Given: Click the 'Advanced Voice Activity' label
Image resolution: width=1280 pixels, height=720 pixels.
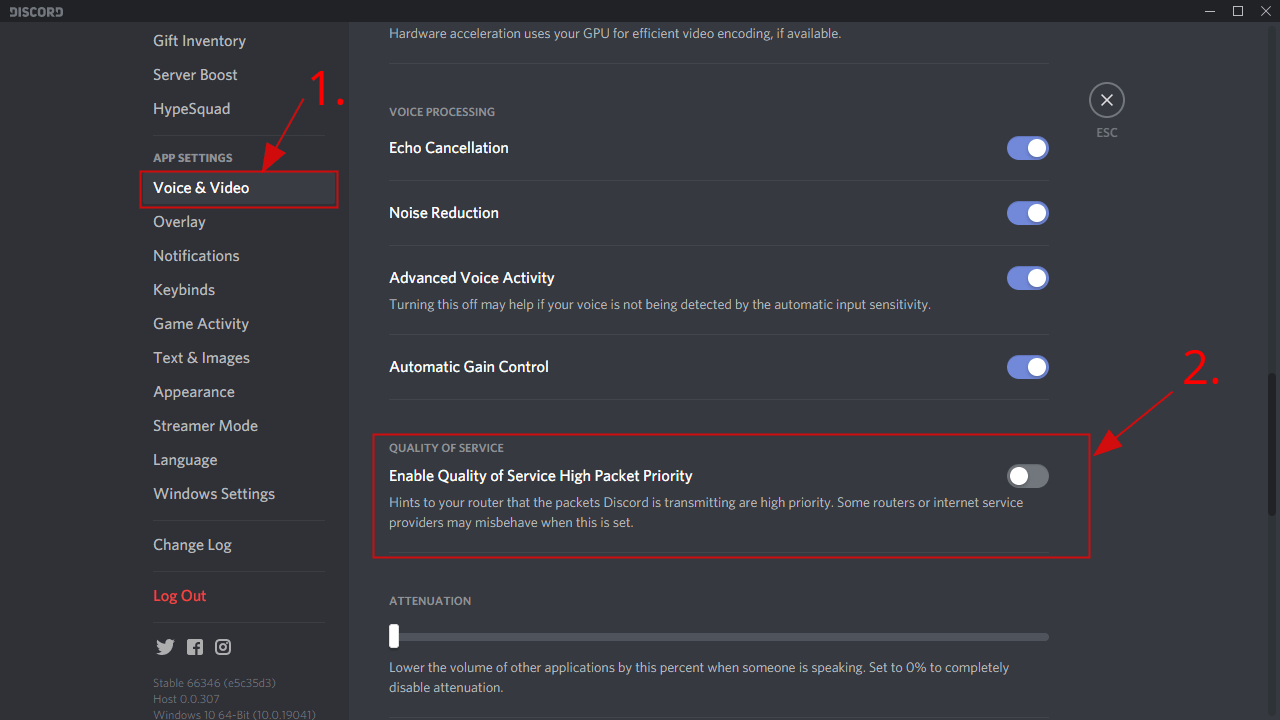Looking at the screenshot, I should tap(472, 278).
